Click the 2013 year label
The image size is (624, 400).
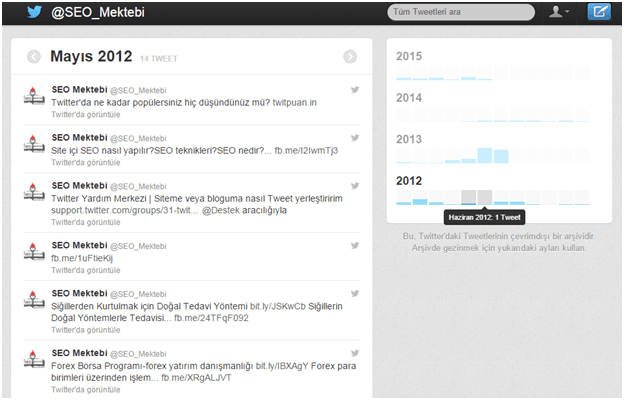click(x=409, y=139)
